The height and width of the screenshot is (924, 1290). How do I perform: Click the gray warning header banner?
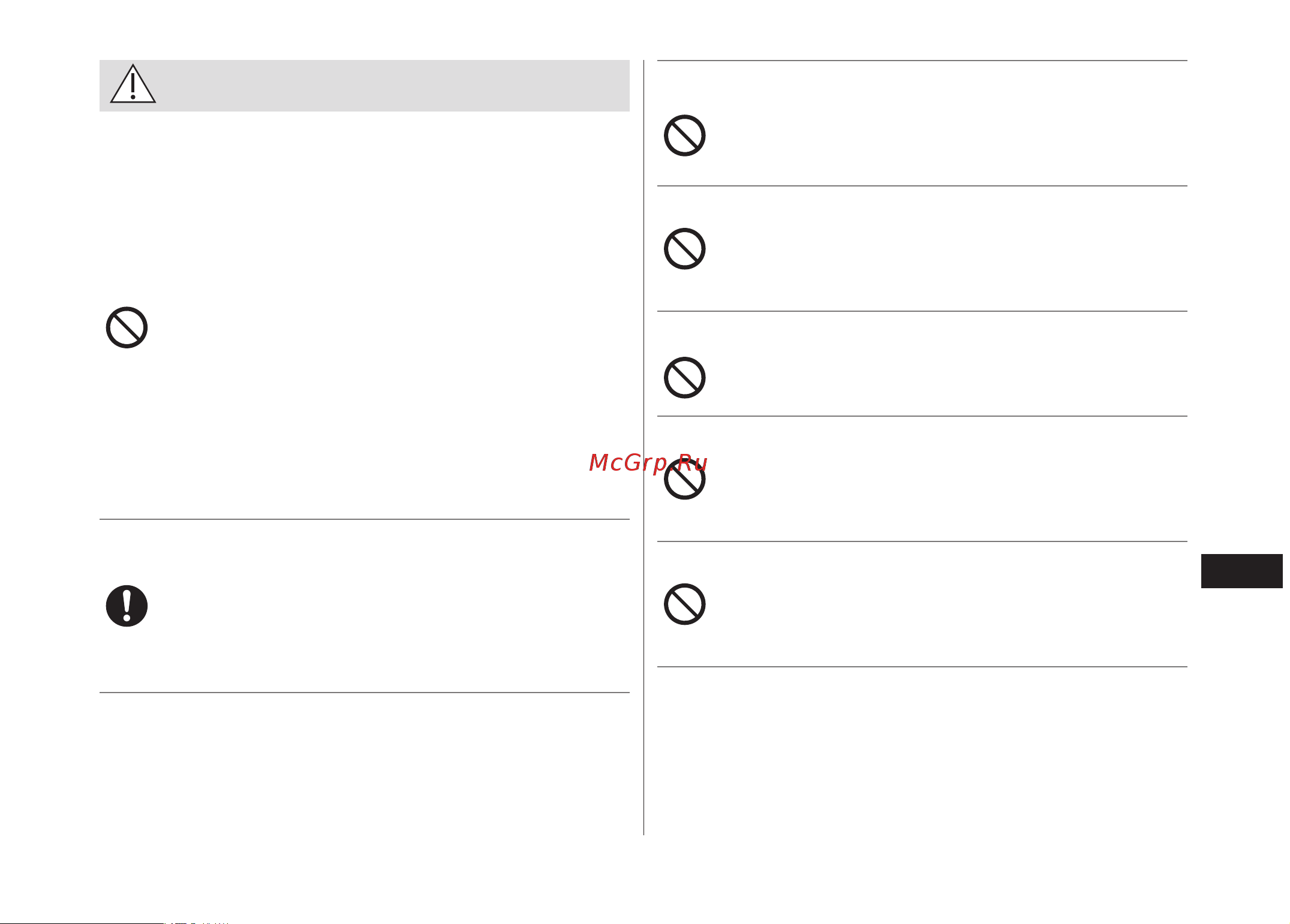[364, 85]
